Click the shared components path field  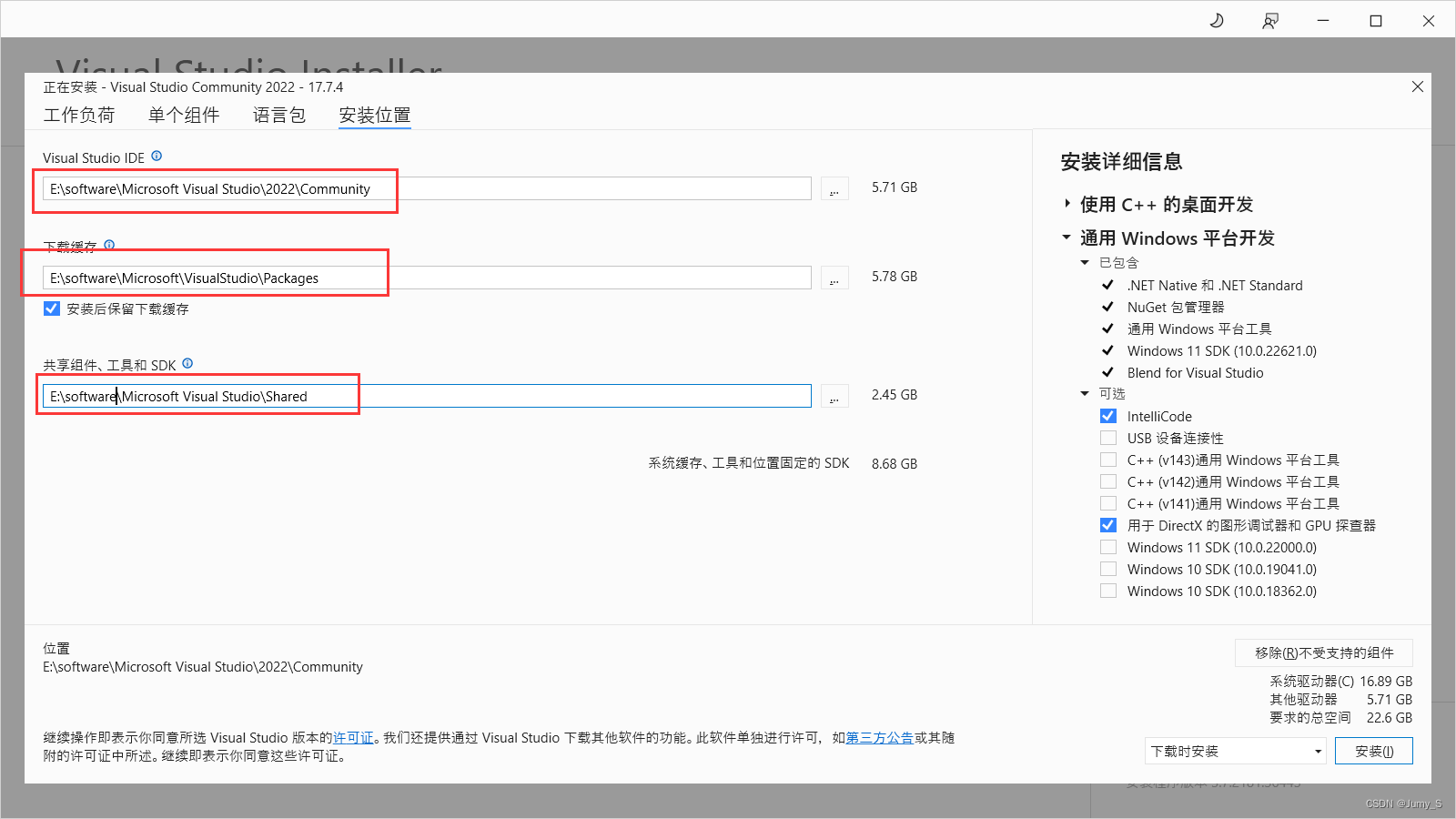pyautogui.click(x=427, y=396)
